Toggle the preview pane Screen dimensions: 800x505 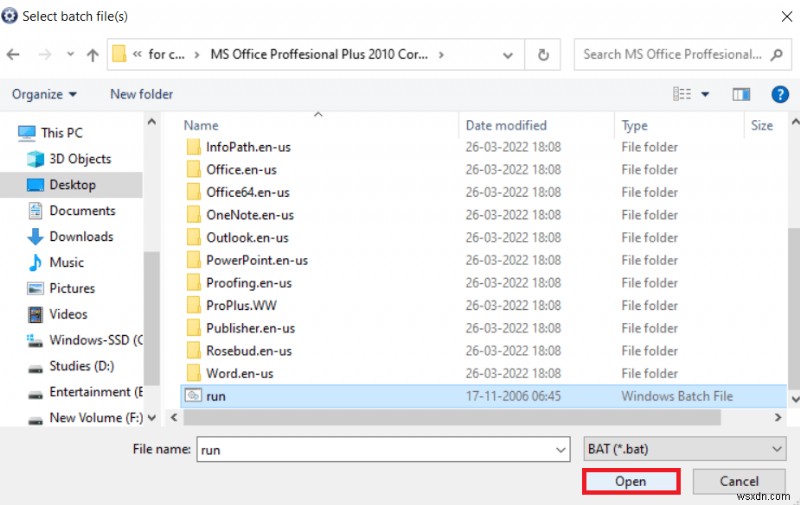point(741,94)
